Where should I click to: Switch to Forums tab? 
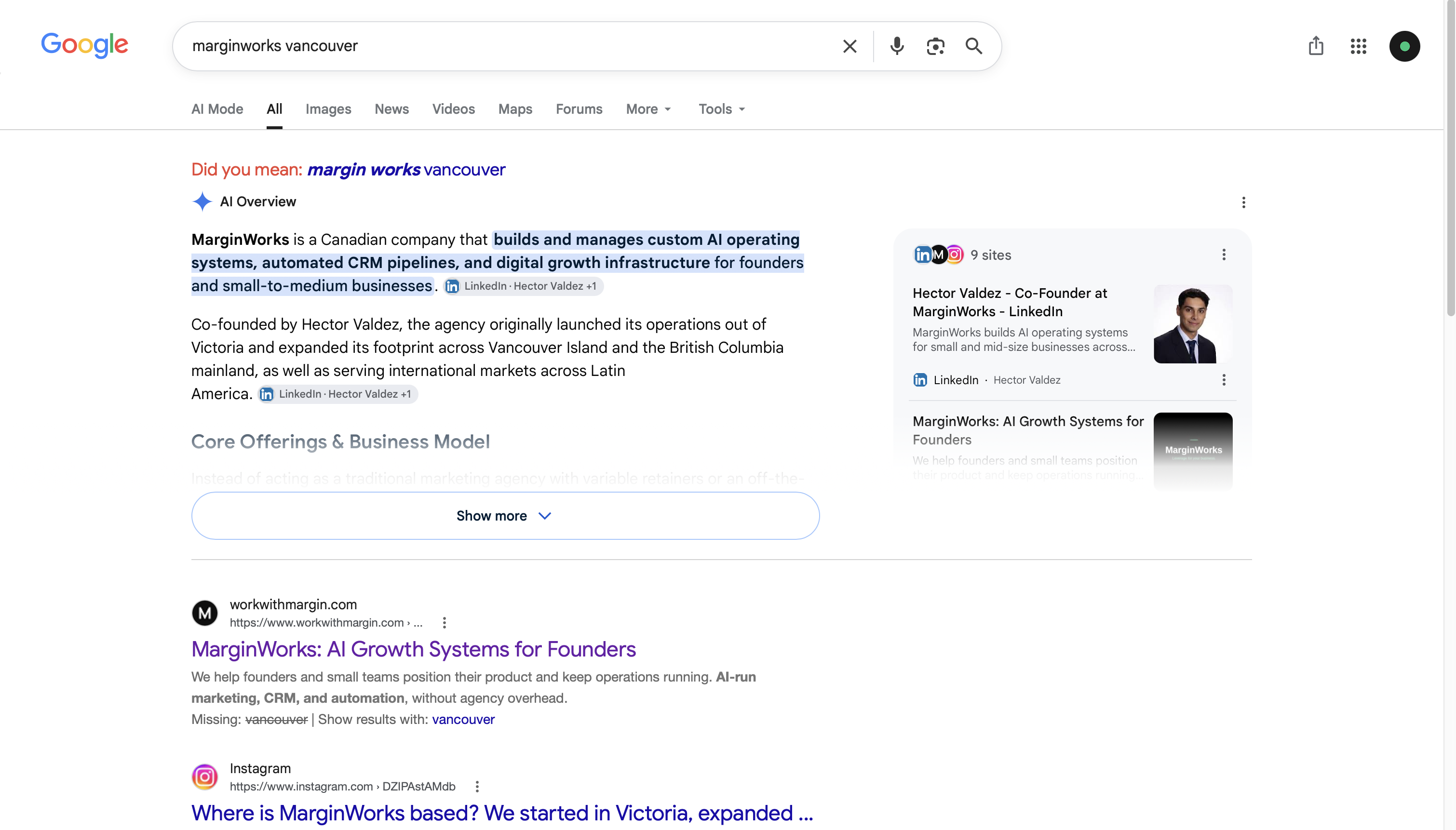tap(579, 109)
